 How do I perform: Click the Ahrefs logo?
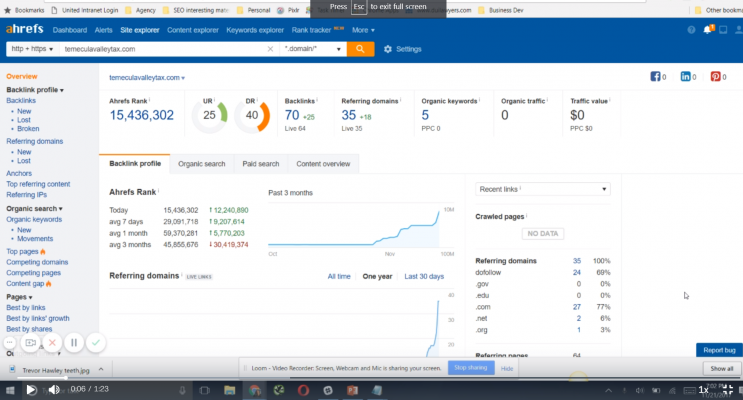[25, 30]
